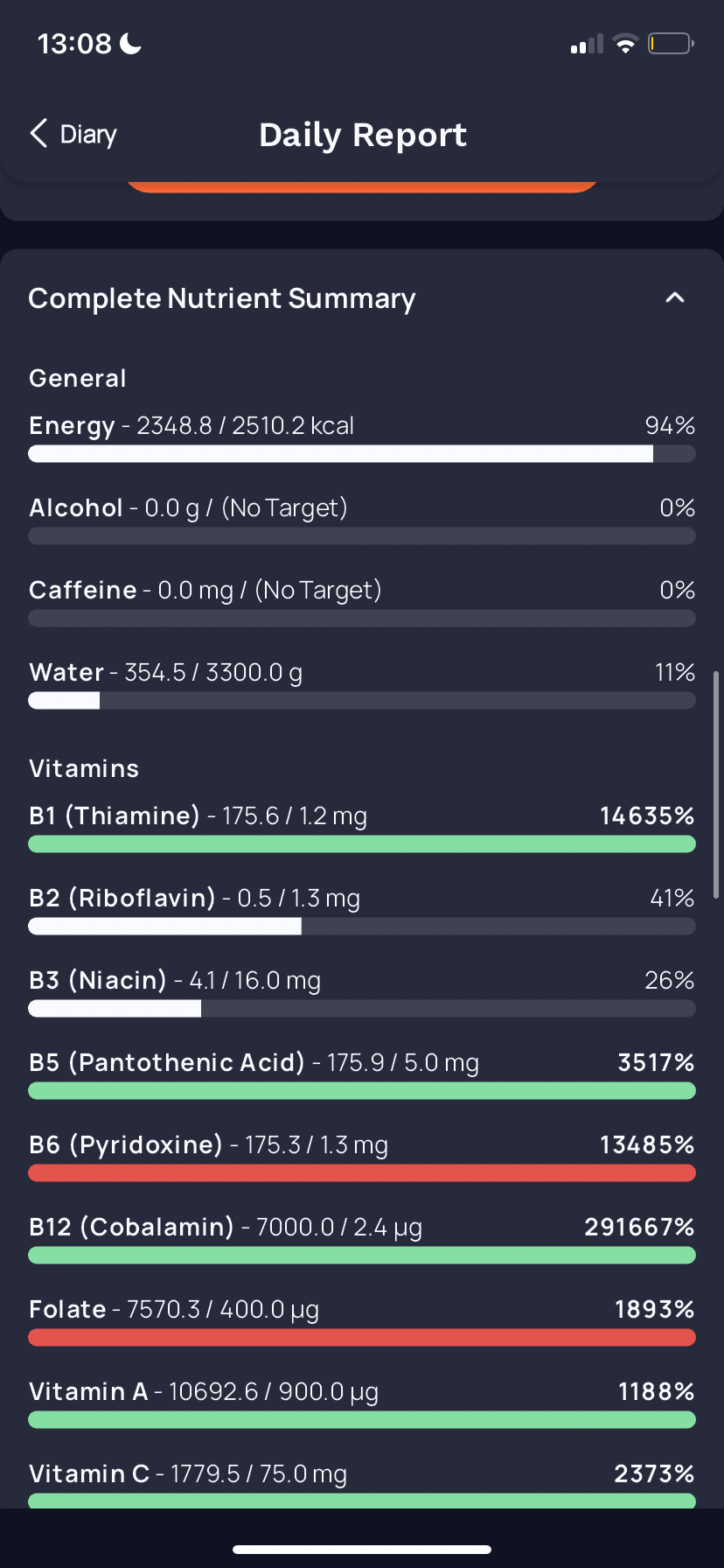This screenshot has width=724, height=1568.
Task: Tap the home indicator bar
Action: pyautogui.click(x=362, y=1549)
